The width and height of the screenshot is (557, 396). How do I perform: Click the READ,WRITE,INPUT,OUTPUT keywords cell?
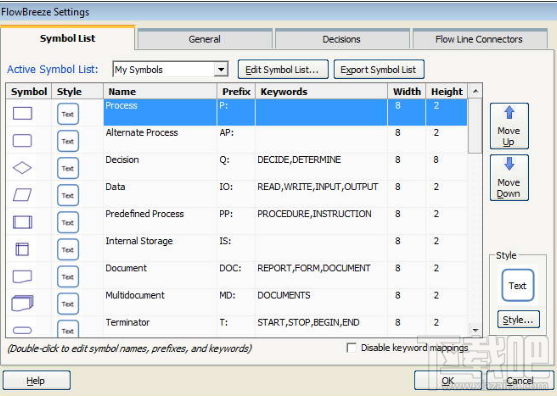321,194
